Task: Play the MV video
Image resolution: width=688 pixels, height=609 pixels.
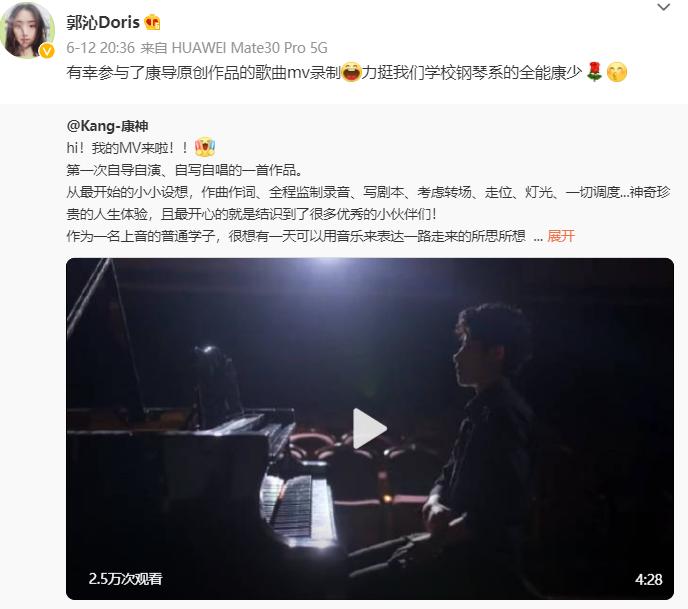Action: tap(370, 429)
